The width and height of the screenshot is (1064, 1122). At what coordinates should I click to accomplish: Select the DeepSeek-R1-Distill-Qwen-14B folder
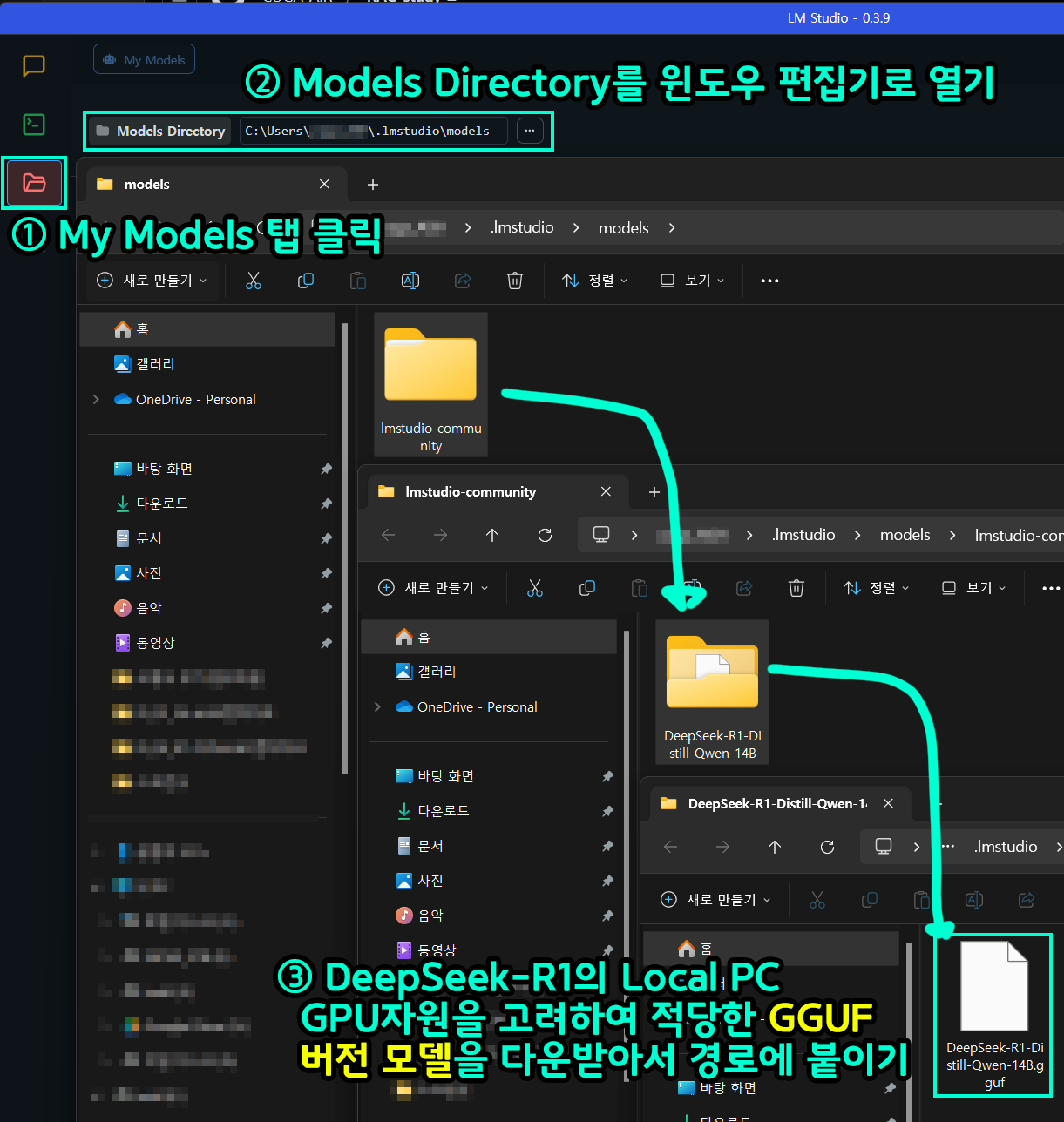tap(712, 692)
